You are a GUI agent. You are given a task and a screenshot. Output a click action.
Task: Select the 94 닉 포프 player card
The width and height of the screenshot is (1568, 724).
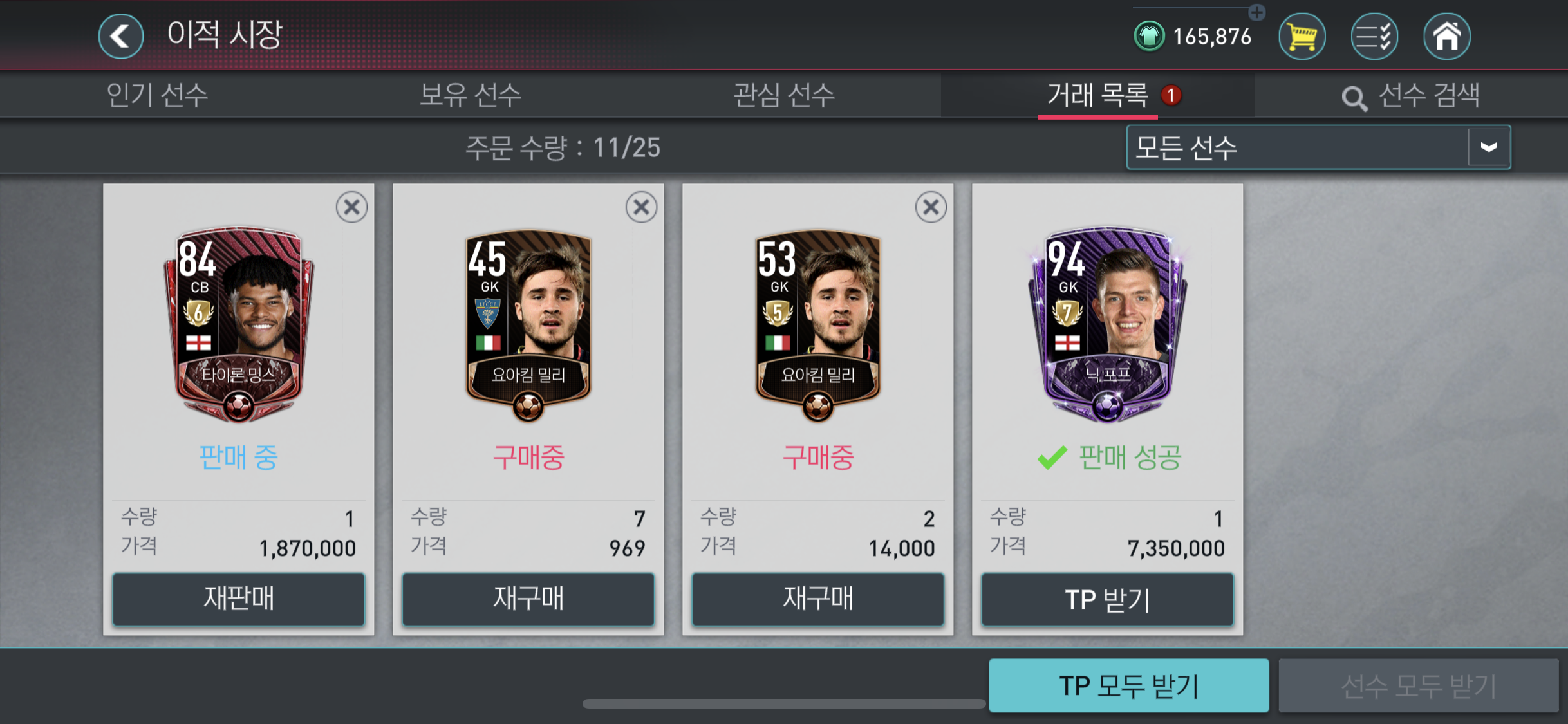[x=1108, y=325]
